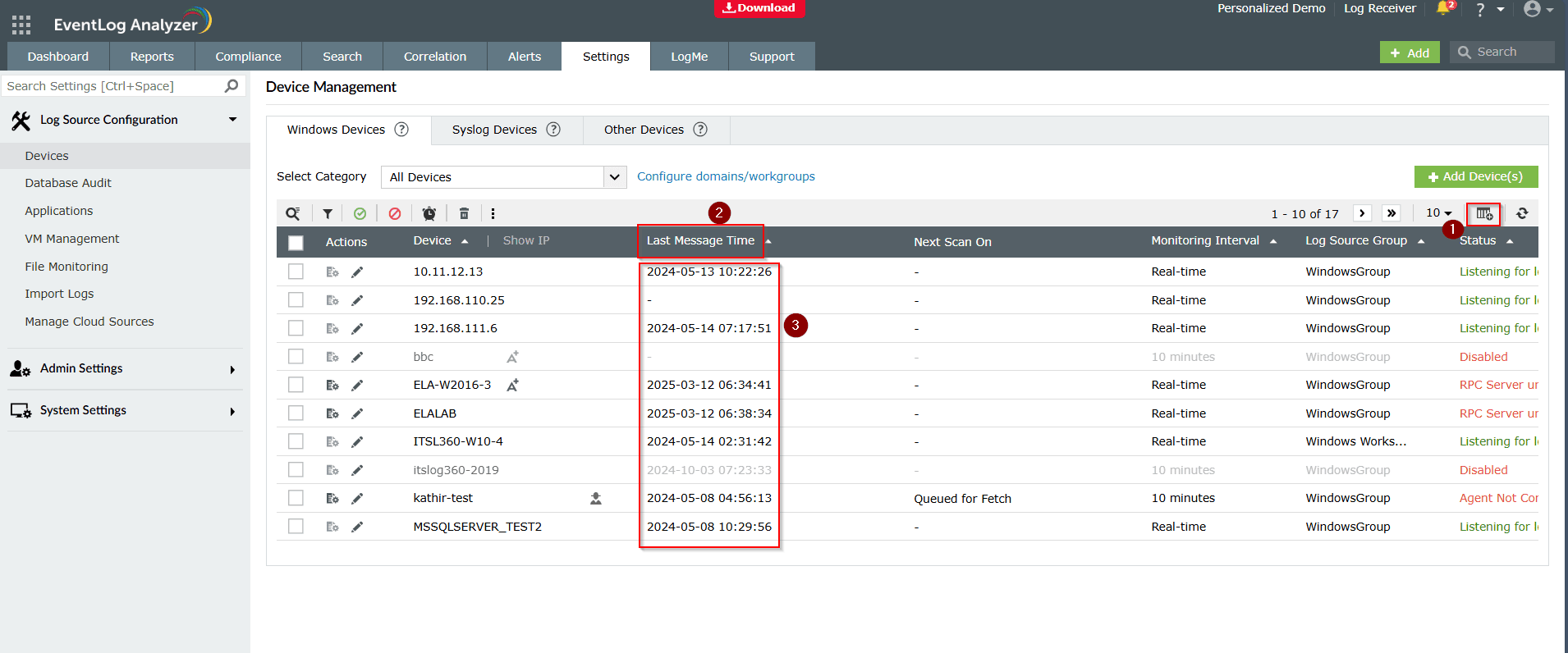
Task: Click the delete trash icon in toolbar
Action: pos(464,213)
